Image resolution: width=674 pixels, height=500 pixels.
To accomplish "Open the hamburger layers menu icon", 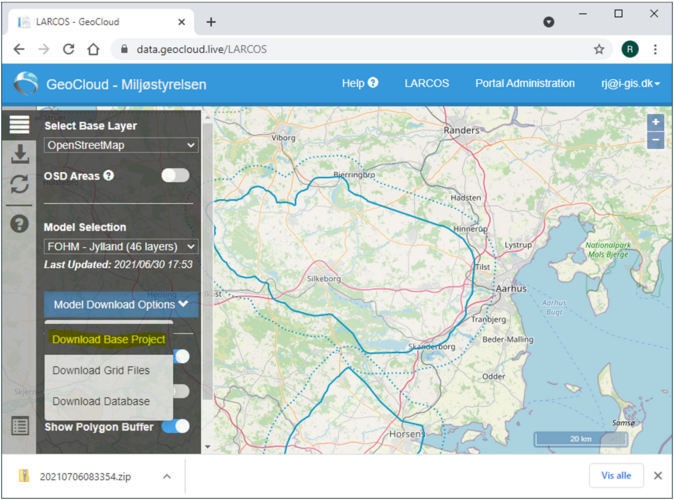I will [19, 125].
